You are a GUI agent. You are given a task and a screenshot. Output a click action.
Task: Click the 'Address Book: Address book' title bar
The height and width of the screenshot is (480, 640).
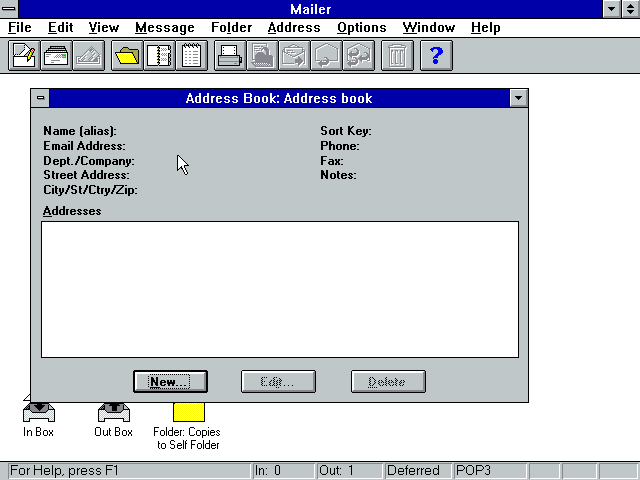coord(279,98)
